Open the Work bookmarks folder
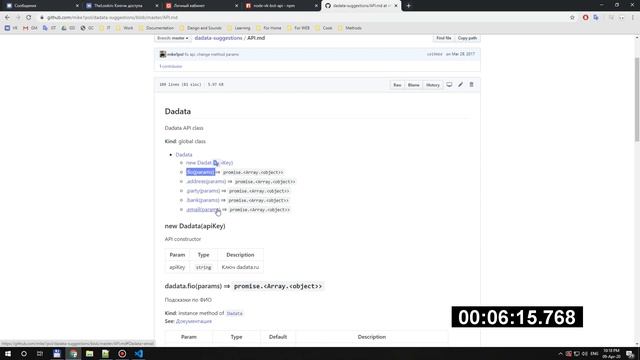Viewport: 640px width, 360px height. tap(124, 28)
